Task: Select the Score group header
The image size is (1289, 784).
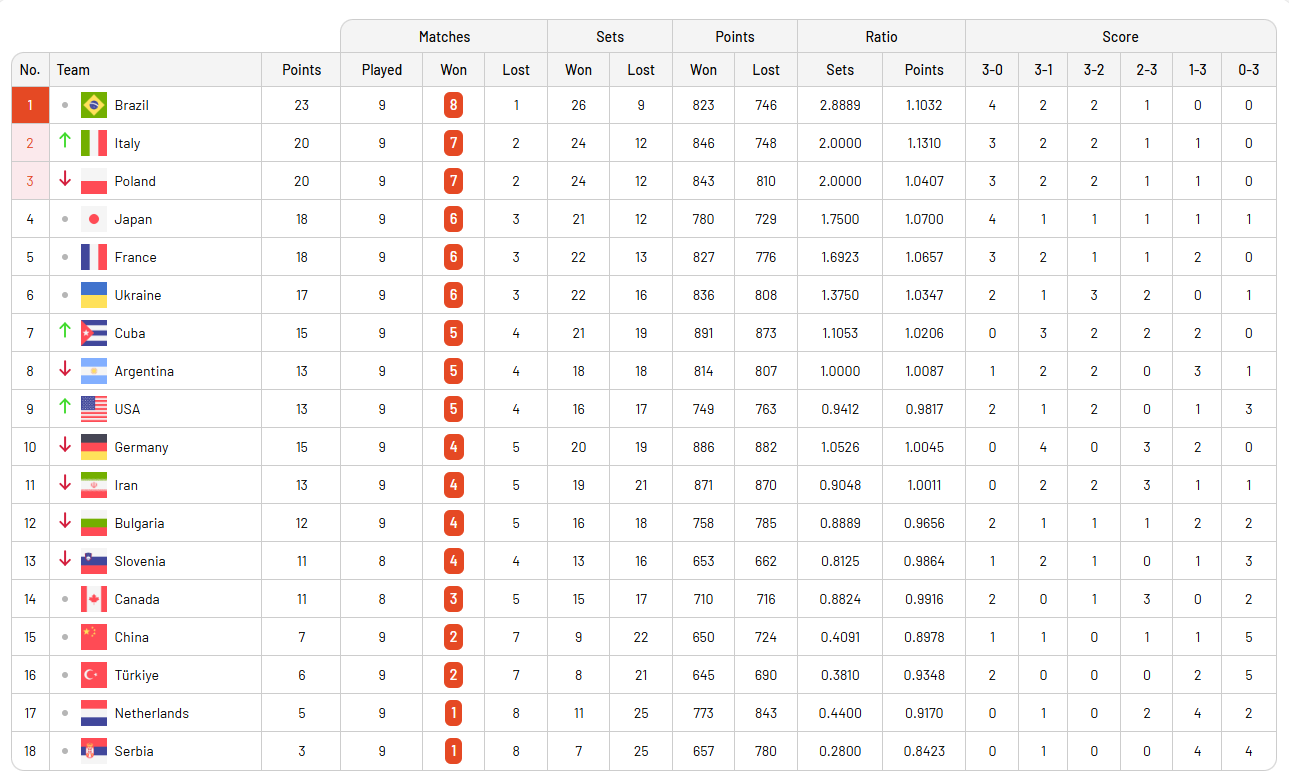Action: click(x=1120, y=37)
